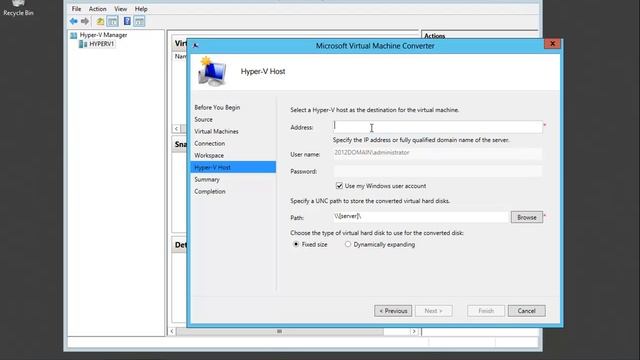The height and width of the screenshot is (360, 640).
Task: Click the left scroll arrow under Virtual Machines list
Action: 176,129
